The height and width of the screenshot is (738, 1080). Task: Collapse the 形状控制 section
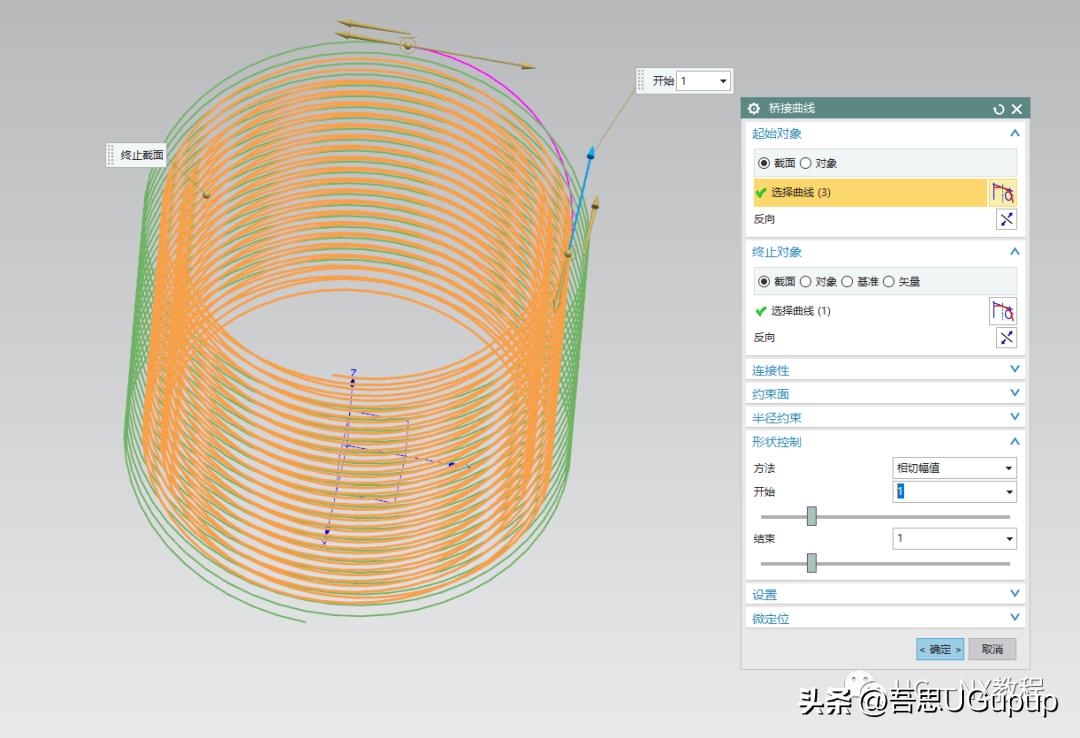(1014, 441)
